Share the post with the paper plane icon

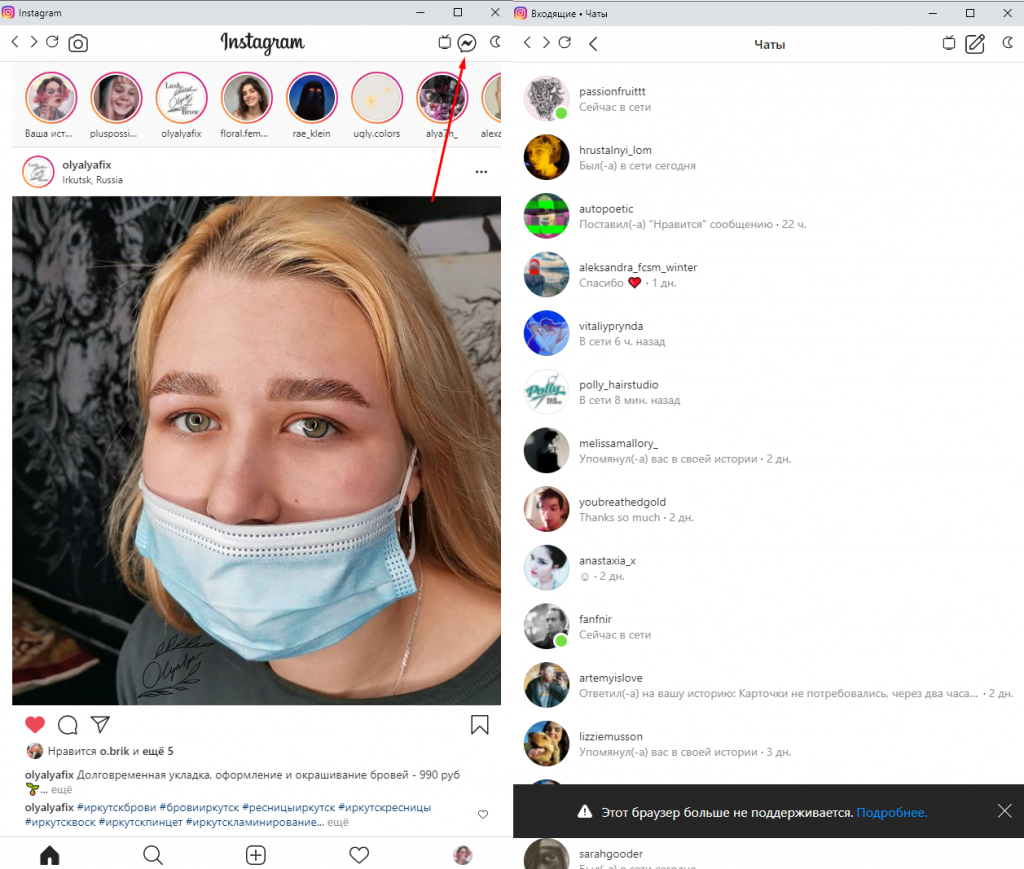[100, 724]
